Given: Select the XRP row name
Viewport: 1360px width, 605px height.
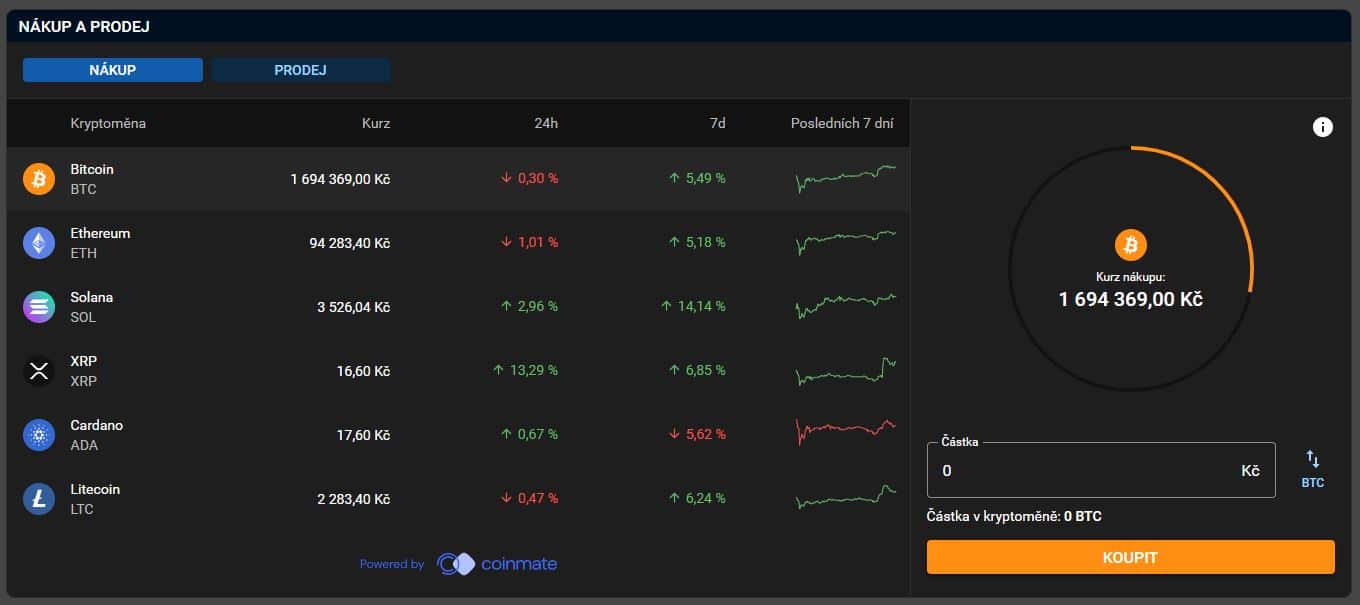Looking at the screenshot, I should 84,371.
